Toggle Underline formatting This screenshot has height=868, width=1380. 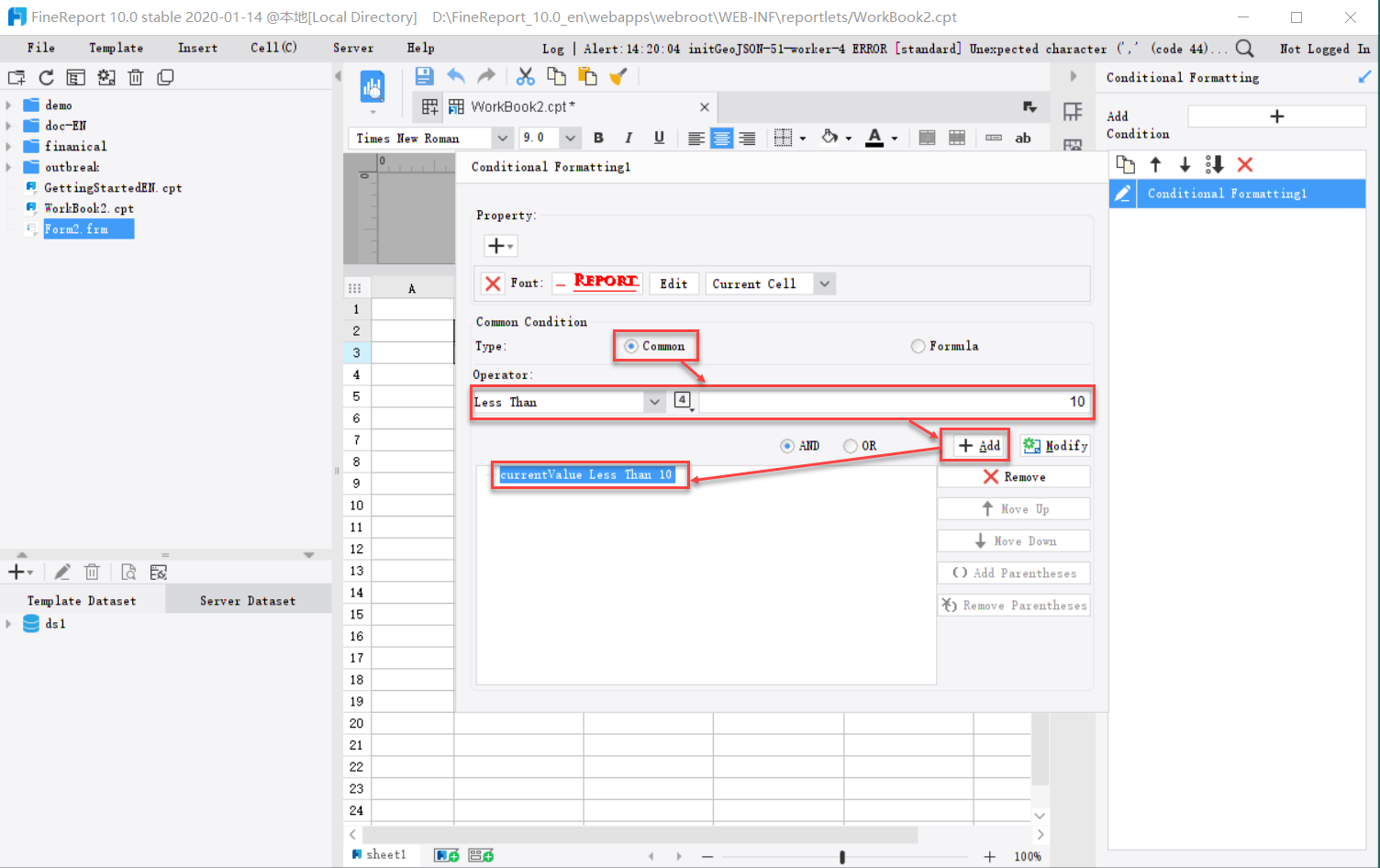coord(659,138)
